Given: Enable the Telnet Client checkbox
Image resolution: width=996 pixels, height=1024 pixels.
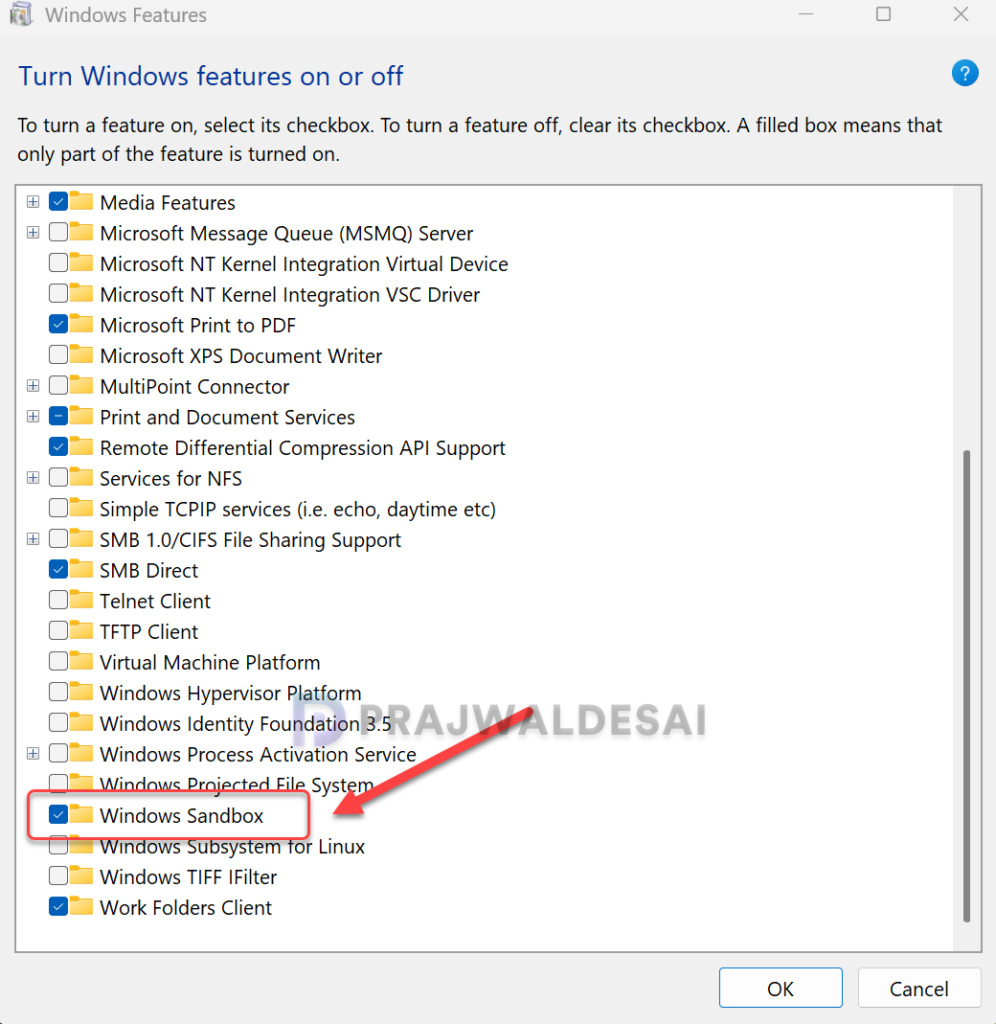Looking at the screenshot, I should [58, 600].
